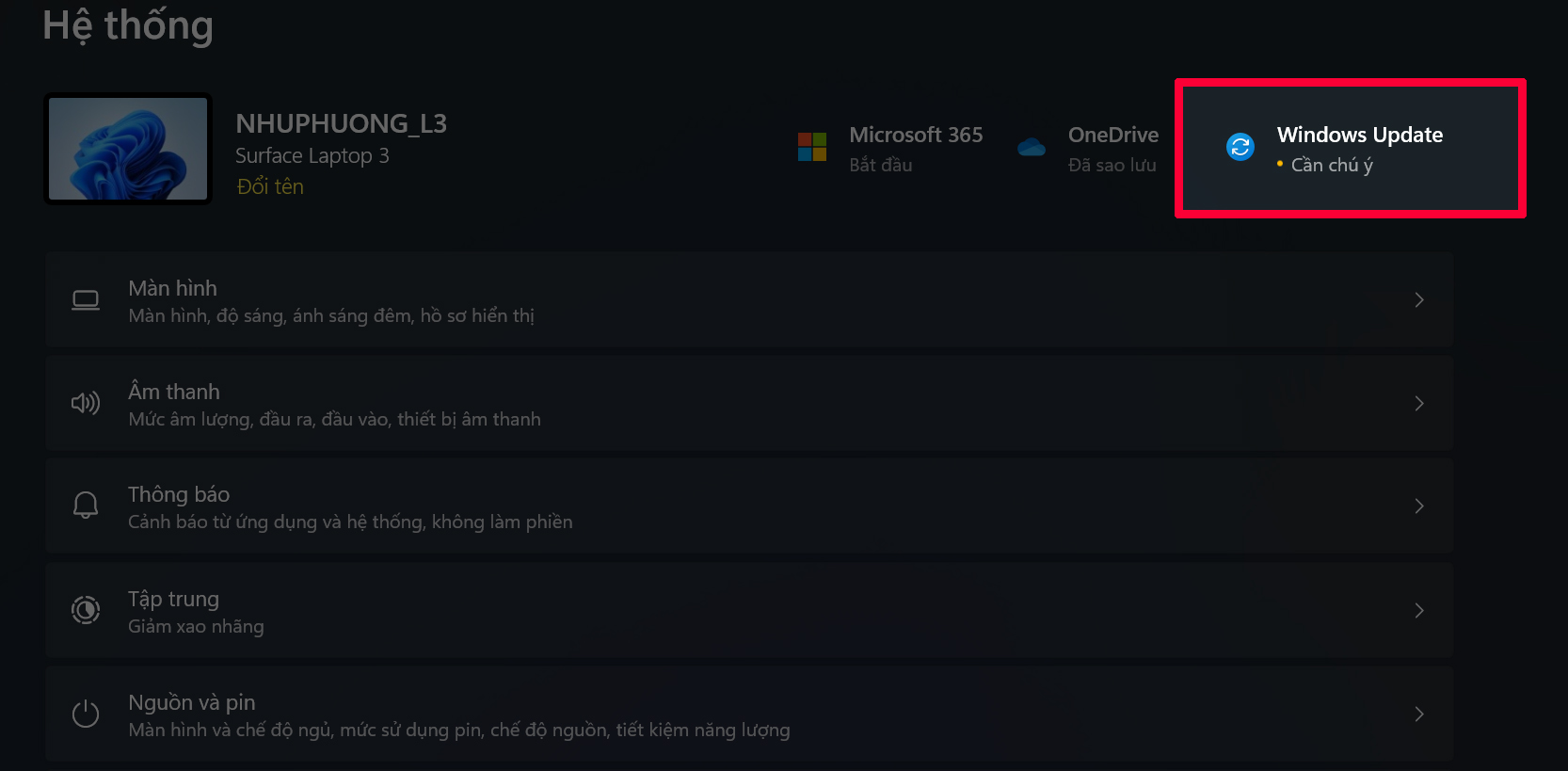The height and width of the screenshot is (771, 1568).
Task: Open OneDrive backup status
Action: coord(1087,149)
